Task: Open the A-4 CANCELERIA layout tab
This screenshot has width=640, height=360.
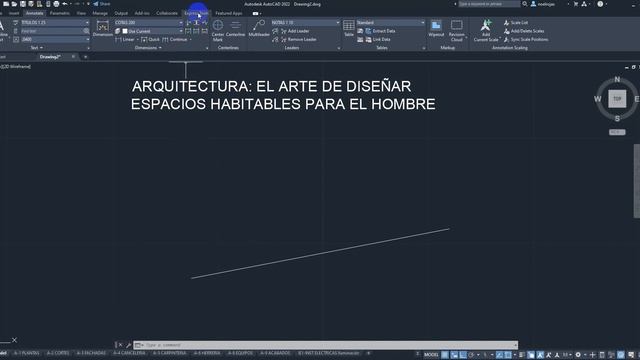Action: pyautogui.click(x=129, y=353)
